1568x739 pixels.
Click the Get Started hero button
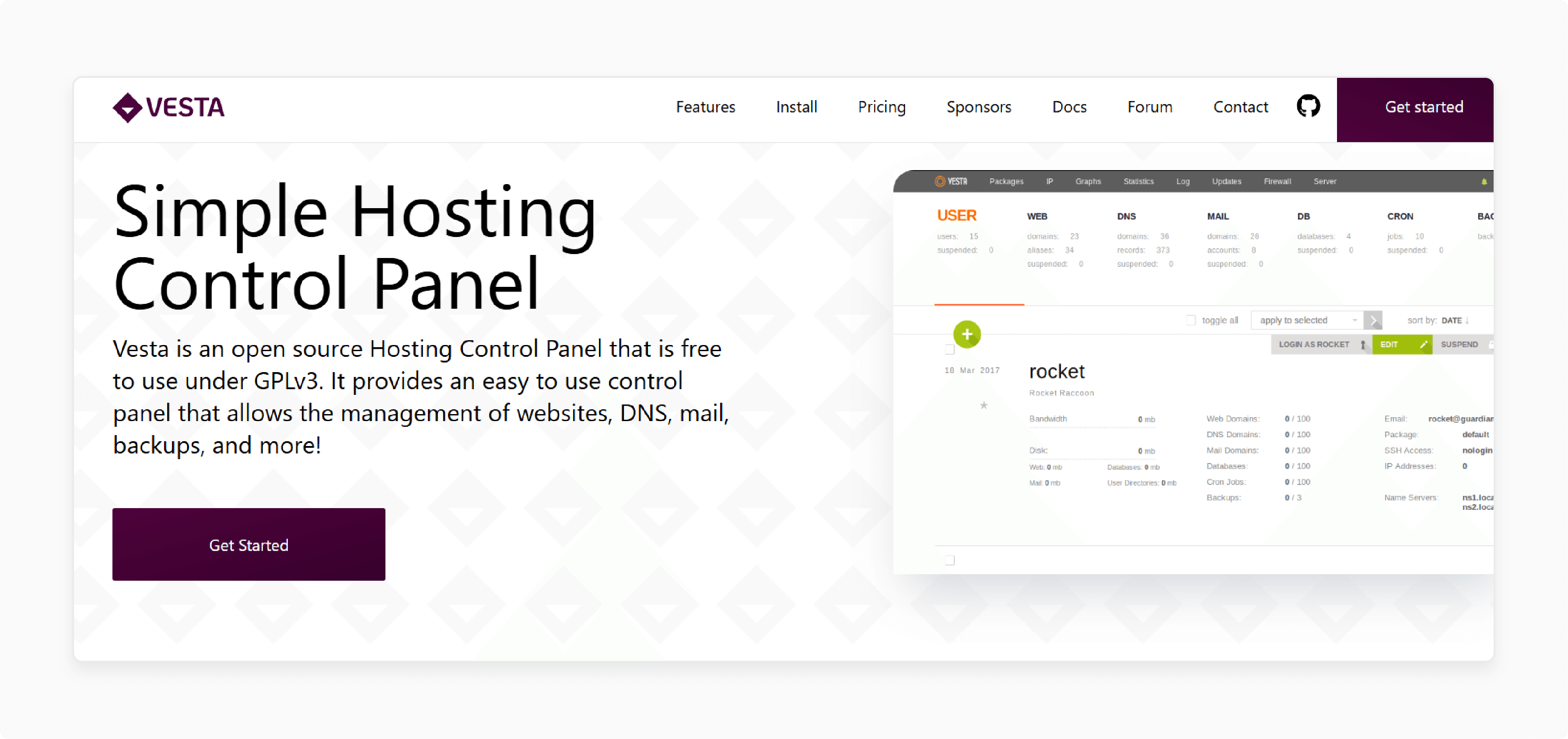coord(248,544)
